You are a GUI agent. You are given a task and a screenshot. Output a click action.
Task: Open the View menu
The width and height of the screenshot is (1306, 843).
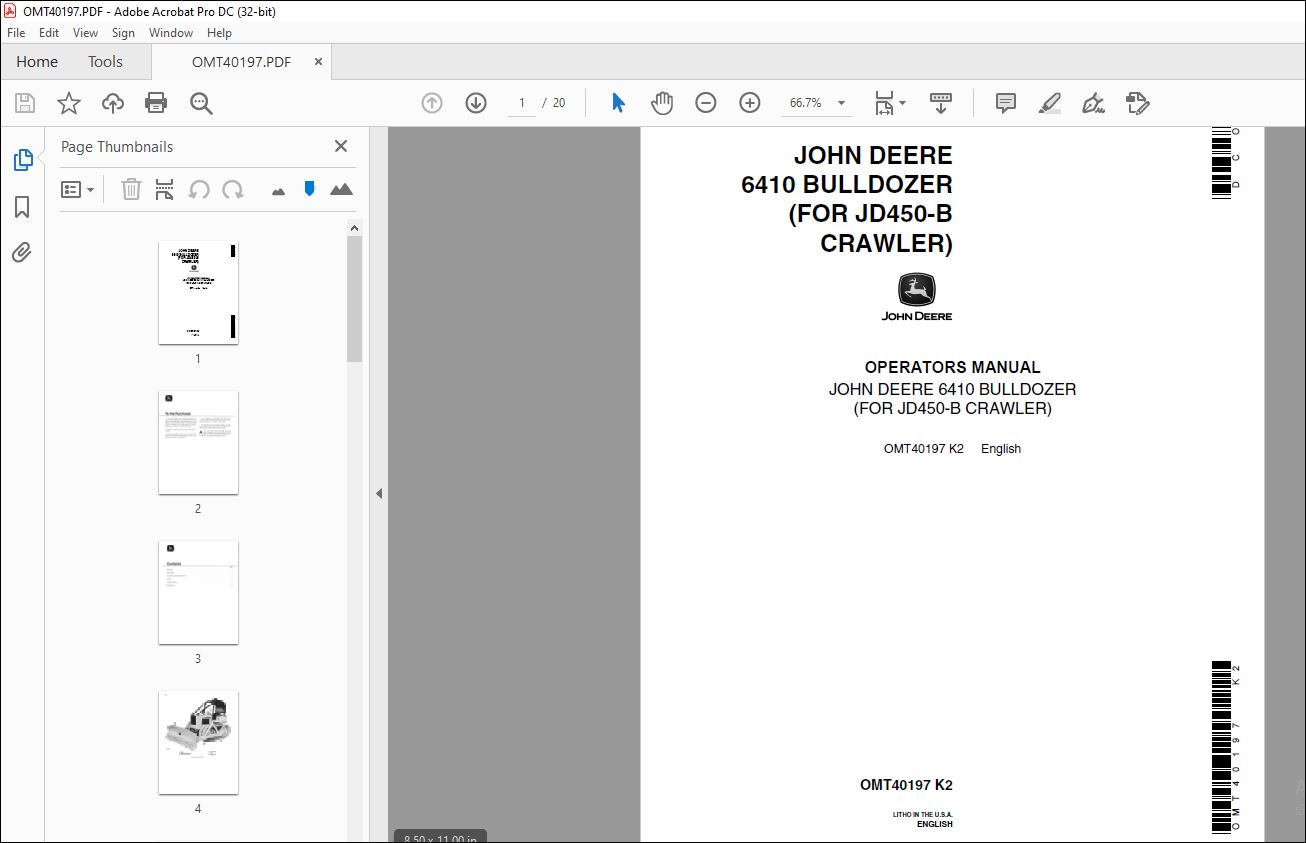pyautogui.click(x=85, y=33)
